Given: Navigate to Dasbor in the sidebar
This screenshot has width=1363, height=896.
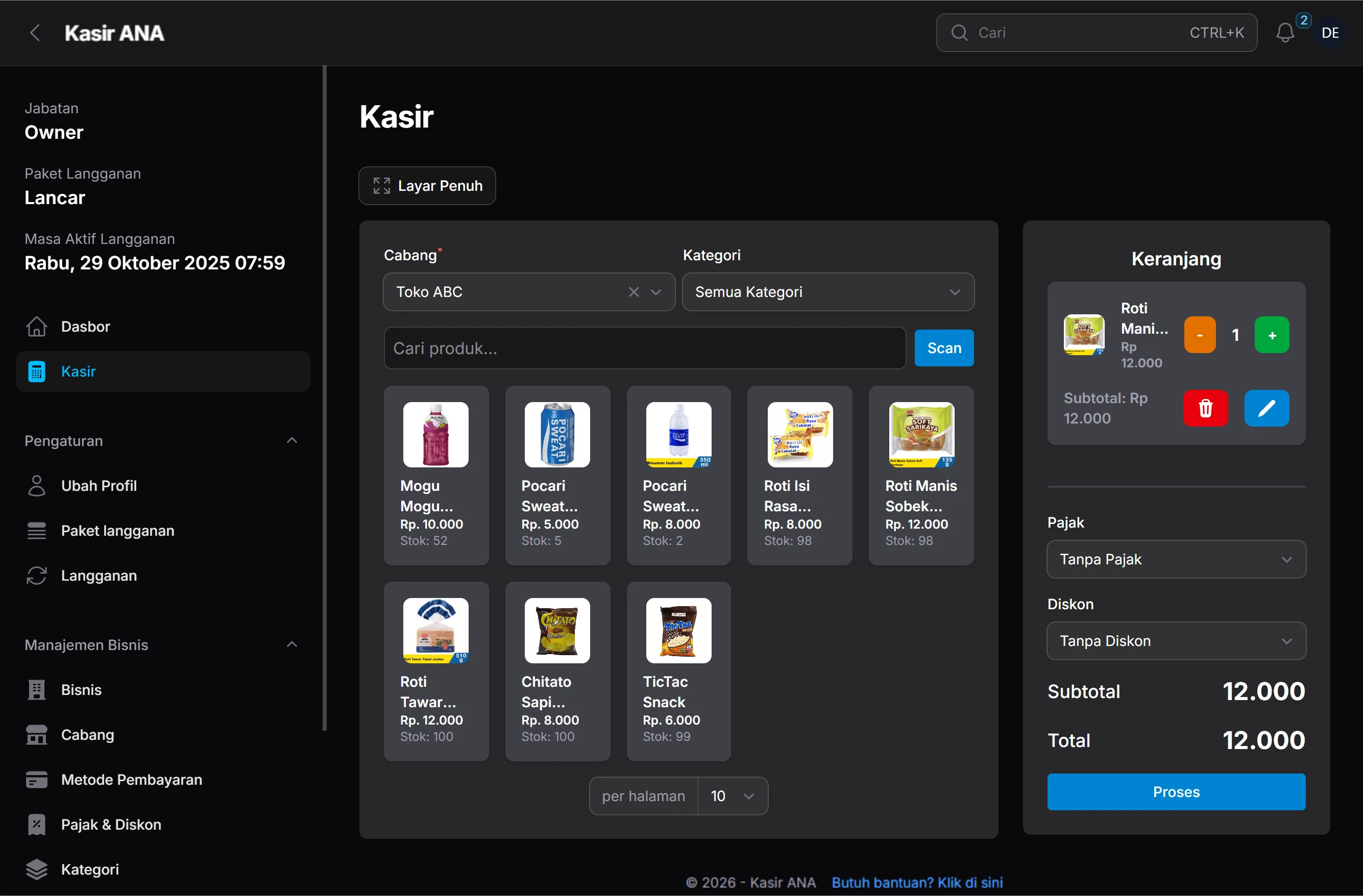Looking at the screenshot, I should pos(85,327).
